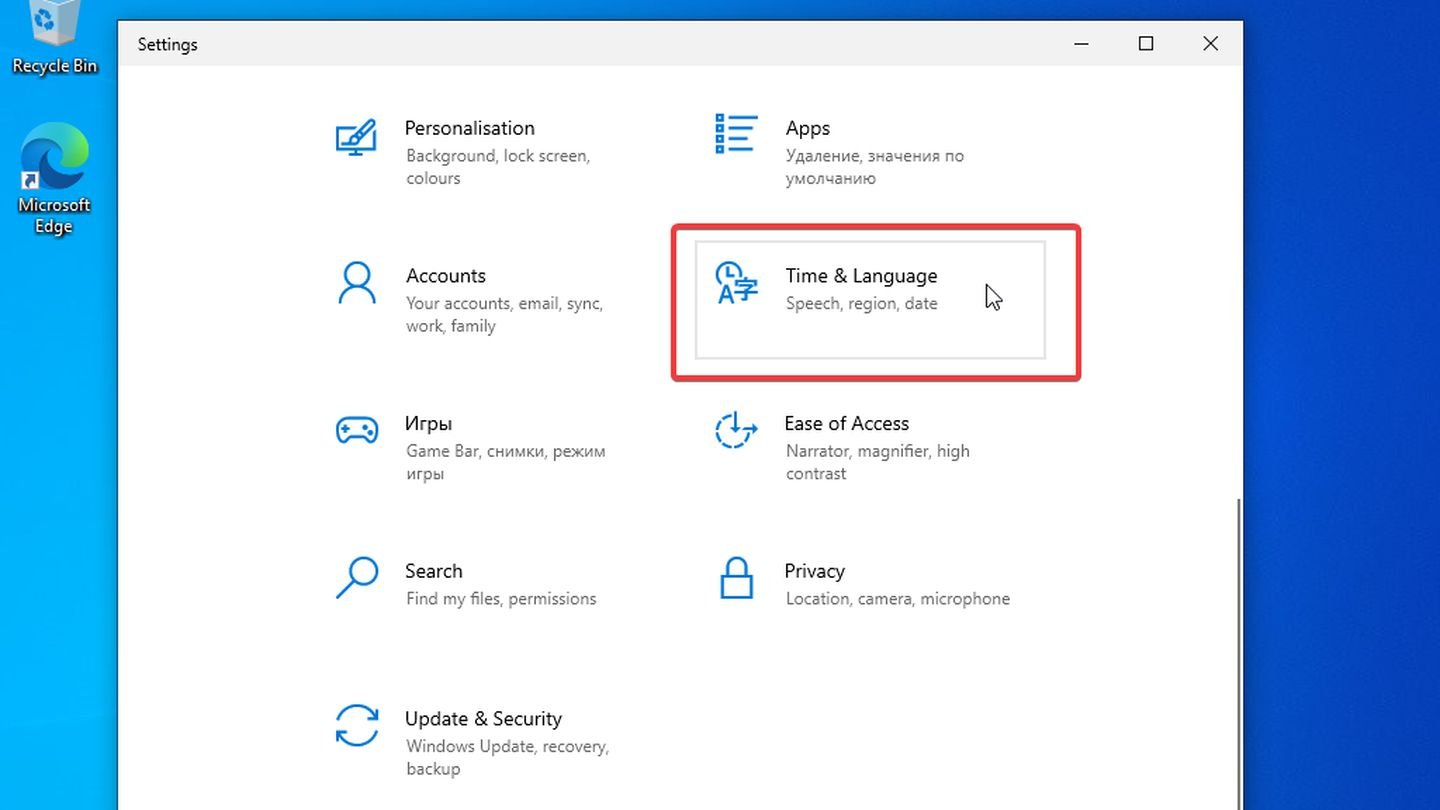Viewport: 1440px width, 810px height.
Task: Click 'Windows Update, recovery, backup' description
Action: coord(507,757)
